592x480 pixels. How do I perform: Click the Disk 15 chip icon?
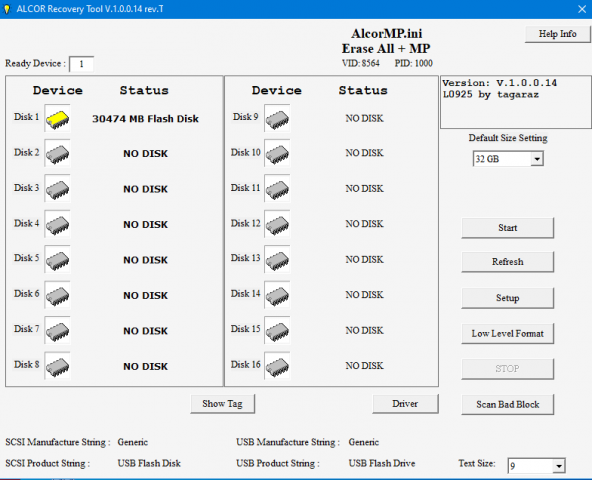tap(277, 330)
